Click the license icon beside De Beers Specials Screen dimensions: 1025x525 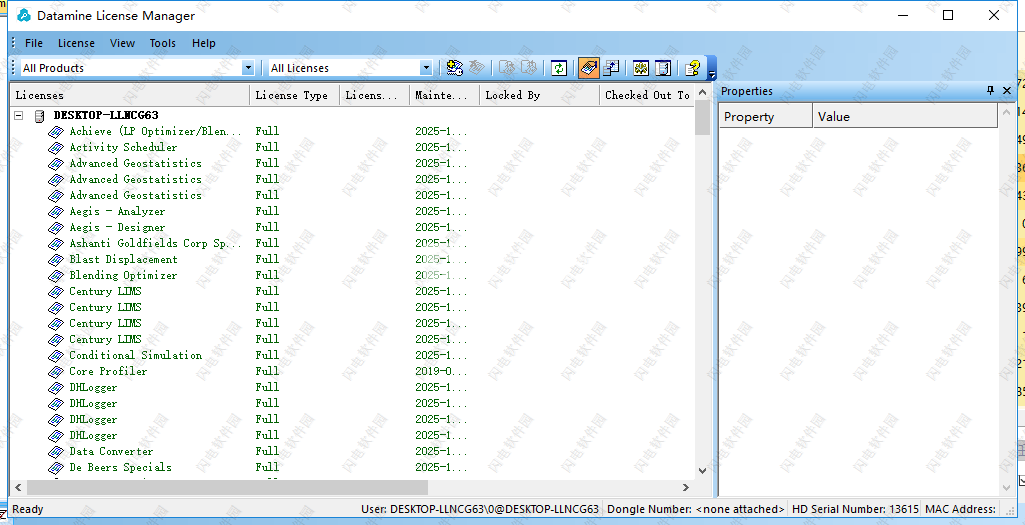(x=56, y=468)
